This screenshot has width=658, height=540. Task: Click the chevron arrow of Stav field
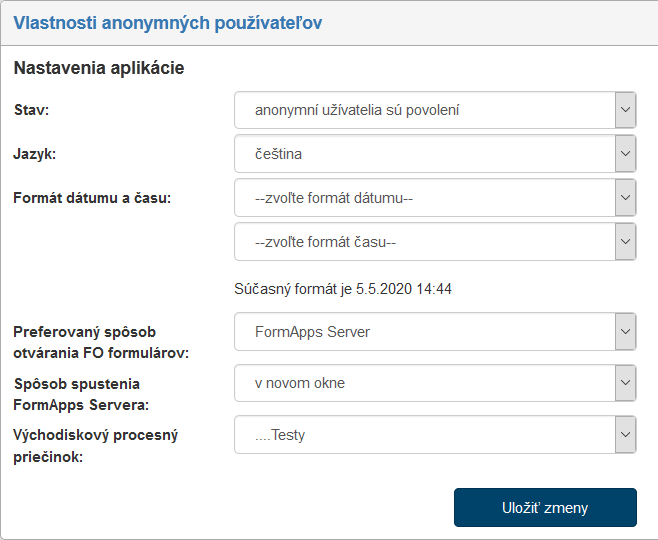tap(626, 110)
